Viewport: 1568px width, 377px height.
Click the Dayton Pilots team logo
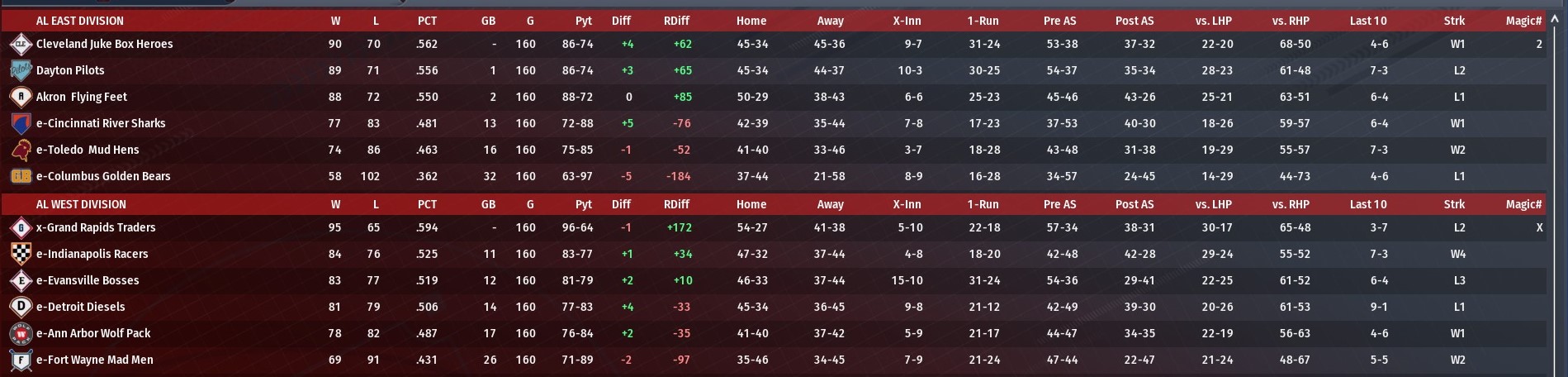click(x=21, y=70)
